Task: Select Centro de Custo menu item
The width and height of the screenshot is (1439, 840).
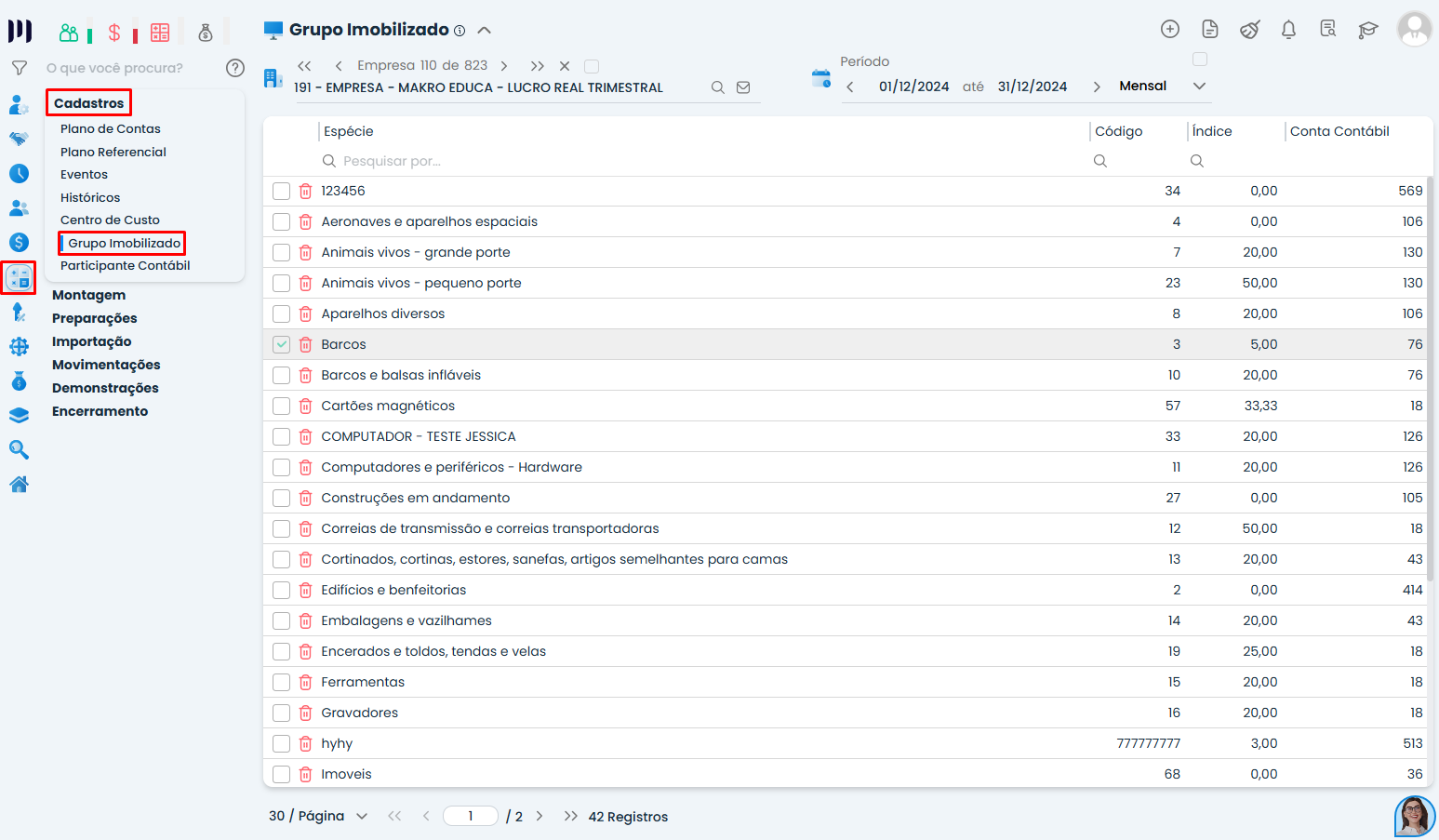Action: click(110, 220)
